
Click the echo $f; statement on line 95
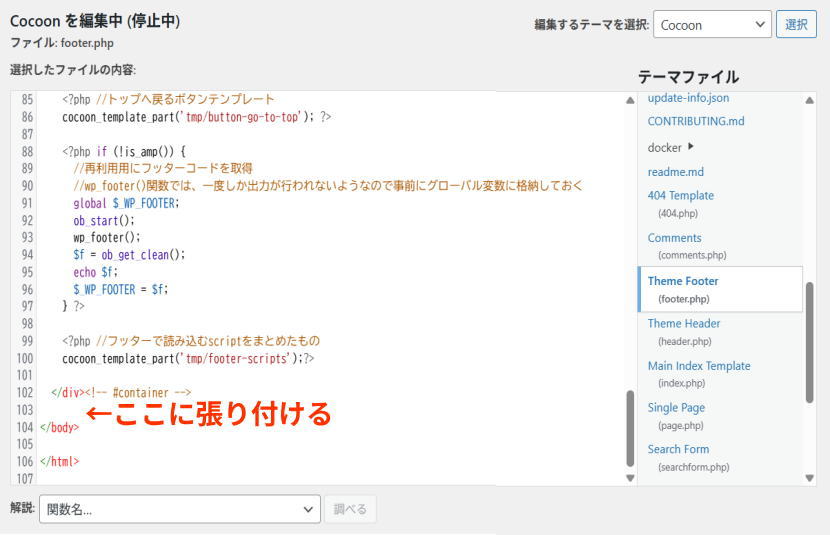[x=96, y=273]
